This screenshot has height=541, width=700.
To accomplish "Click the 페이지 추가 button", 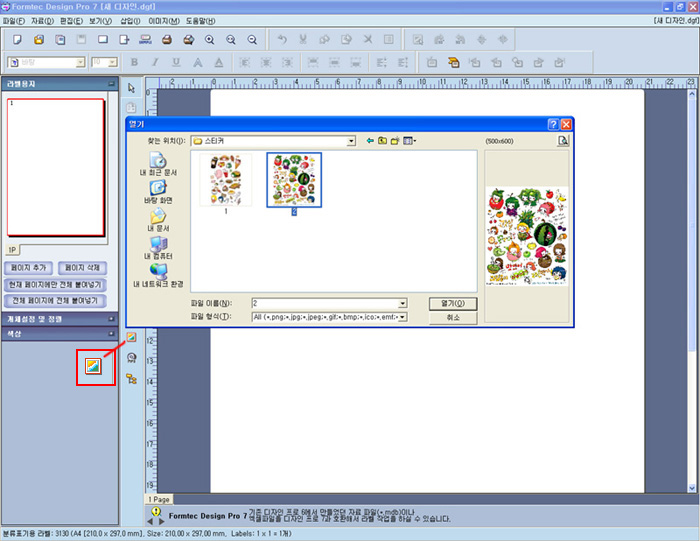I will pyautogui.click(x=29, y=268).
